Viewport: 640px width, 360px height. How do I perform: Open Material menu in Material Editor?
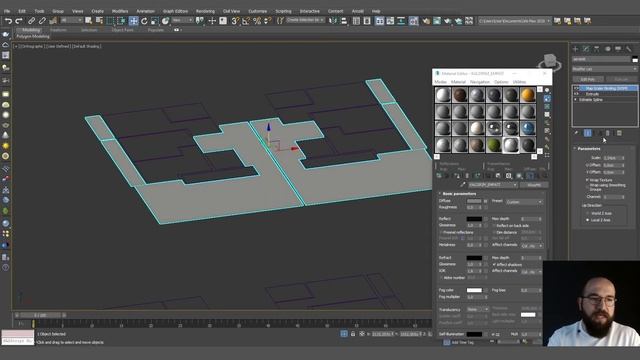tap(458, 82)
